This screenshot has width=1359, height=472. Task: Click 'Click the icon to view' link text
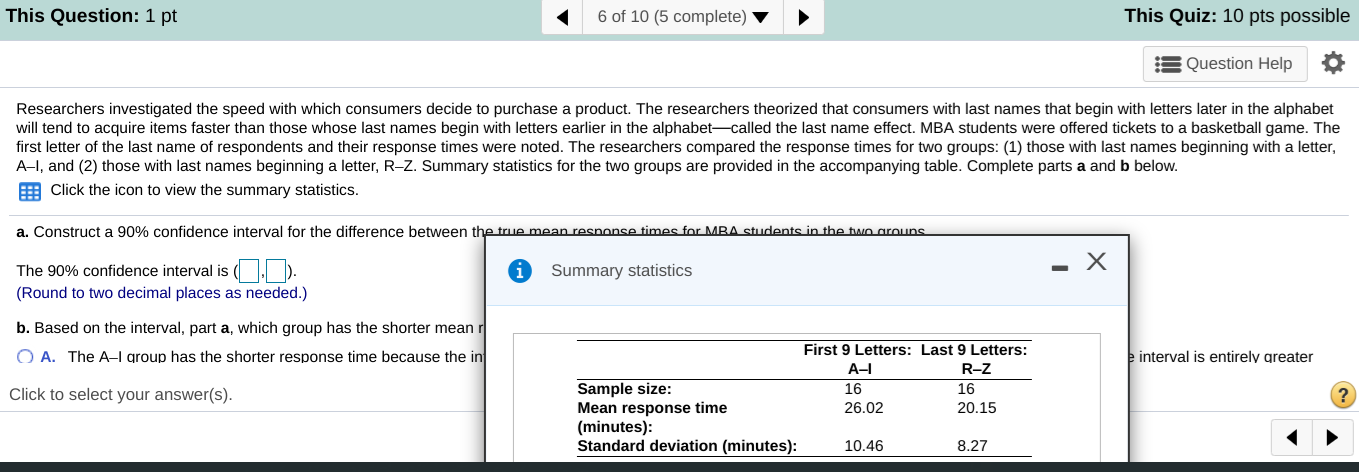click(x=204, y=190)
